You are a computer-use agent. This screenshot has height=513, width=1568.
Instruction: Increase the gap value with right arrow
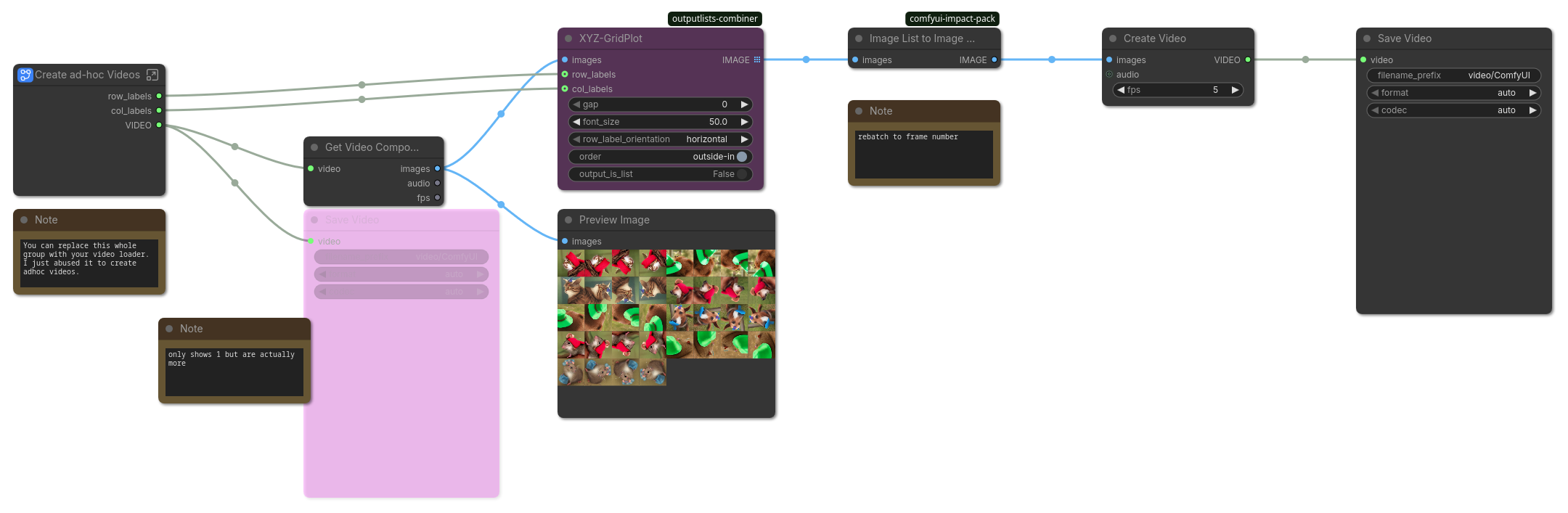pos(744,104)
